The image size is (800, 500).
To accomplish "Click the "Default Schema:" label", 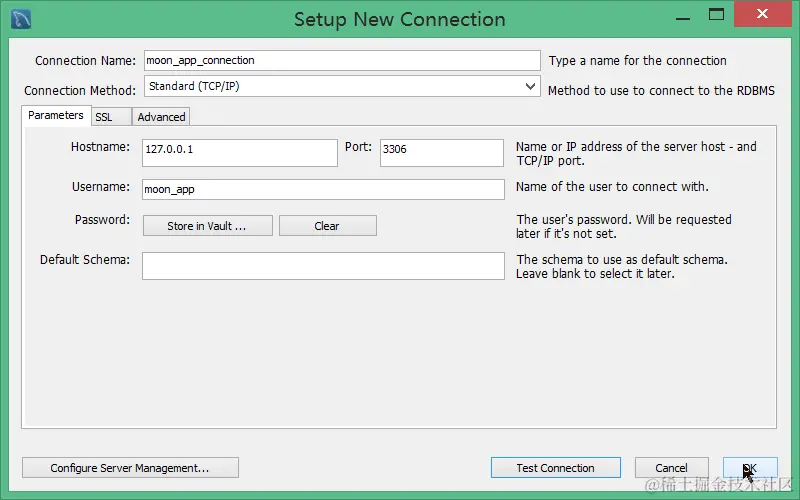I will (85, 260).
